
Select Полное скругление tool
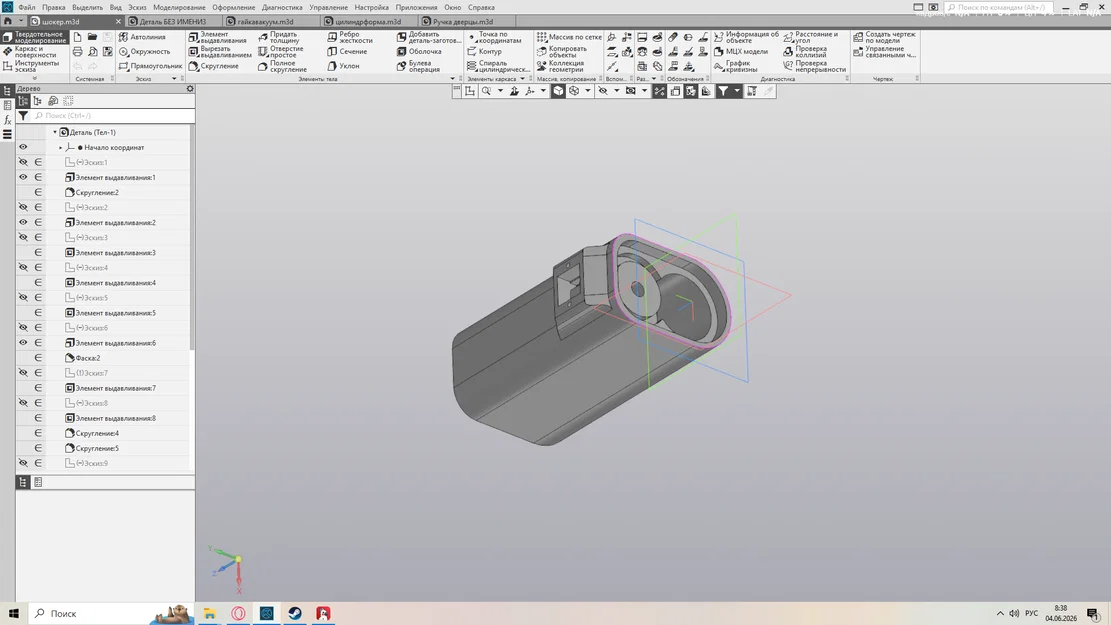[282, 67]
